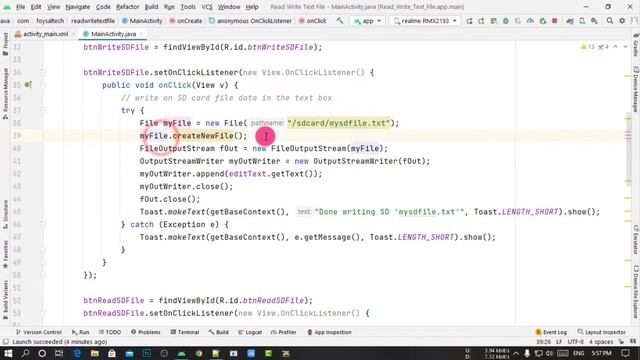
Task: Open the Windows Start menu
Action: [x=8, y=353]
